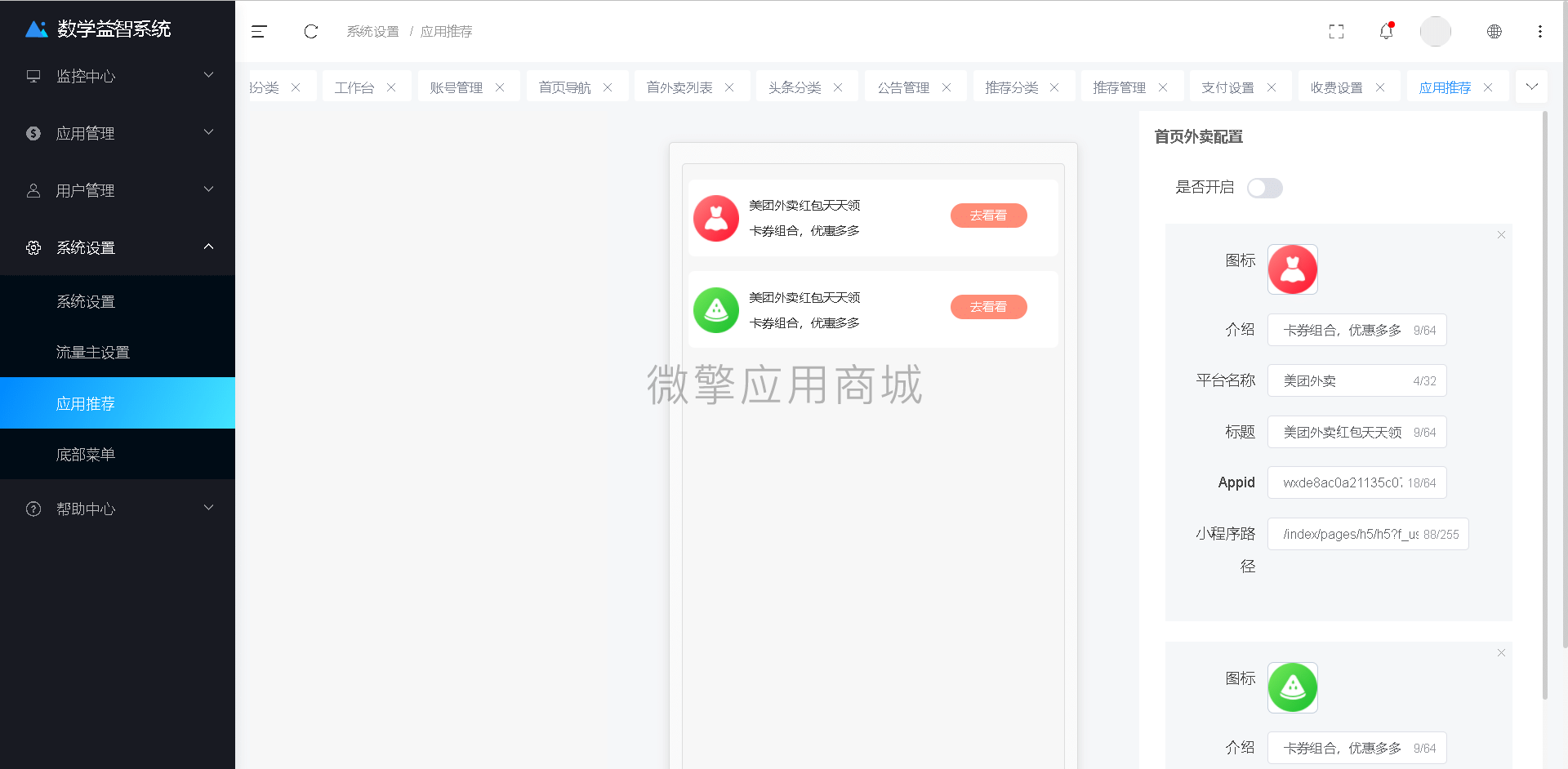Close the 工作台 tab

pyautogui.click(x=391, y=87)
